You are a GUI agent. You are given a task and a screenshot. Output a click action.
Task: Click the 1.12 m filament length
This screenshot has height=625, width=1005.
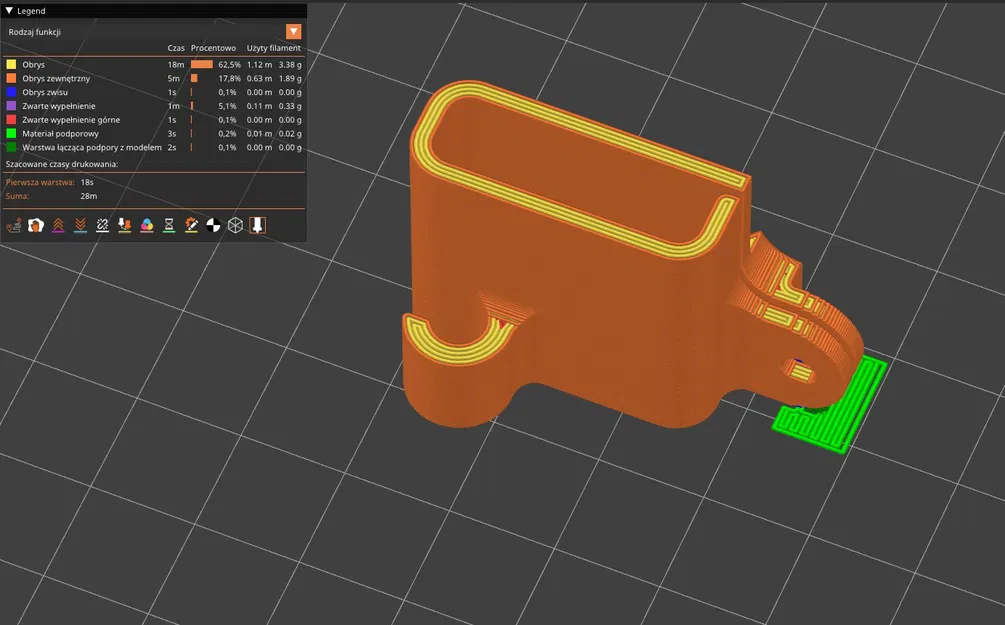(260, 65)
